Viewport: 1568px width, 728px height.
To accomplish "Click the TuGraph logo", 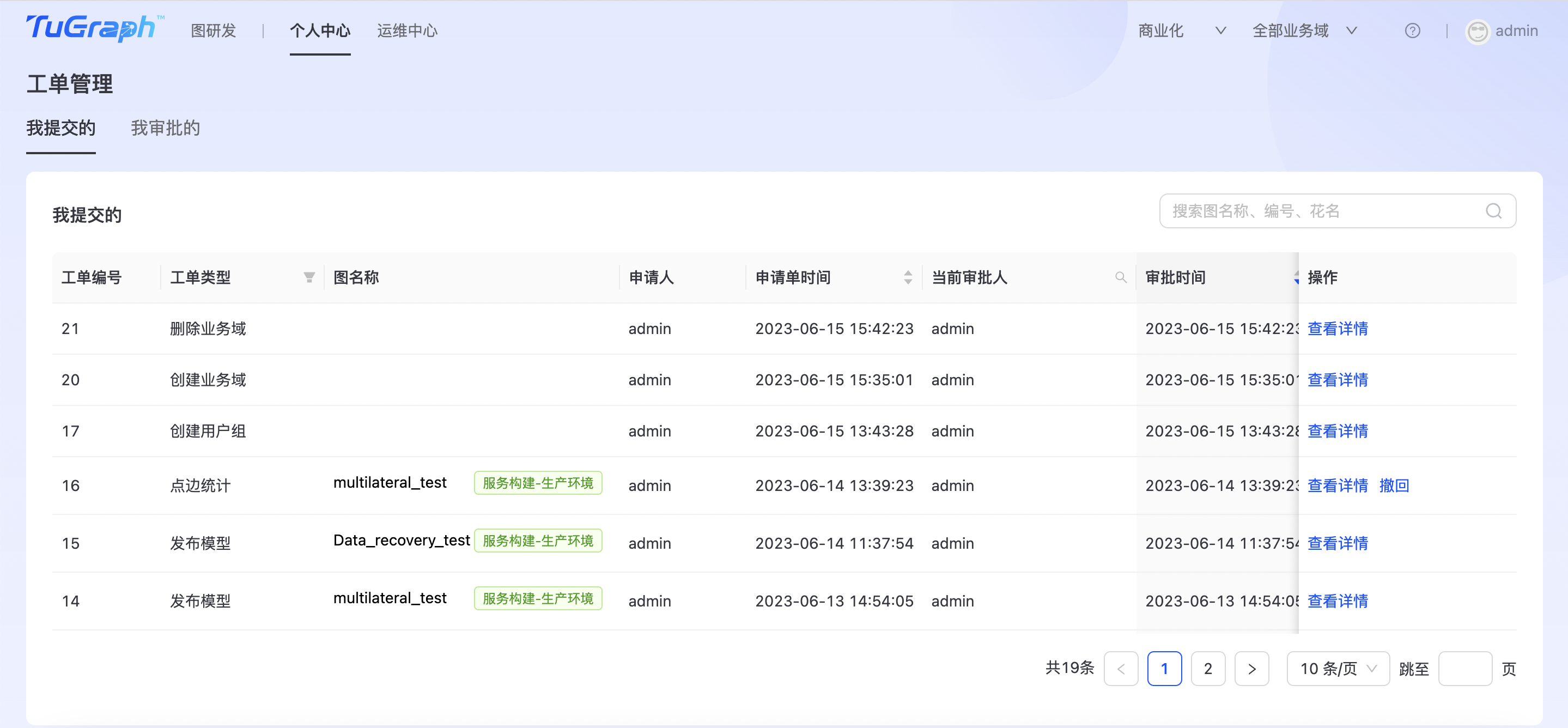I will pos(95,28).
